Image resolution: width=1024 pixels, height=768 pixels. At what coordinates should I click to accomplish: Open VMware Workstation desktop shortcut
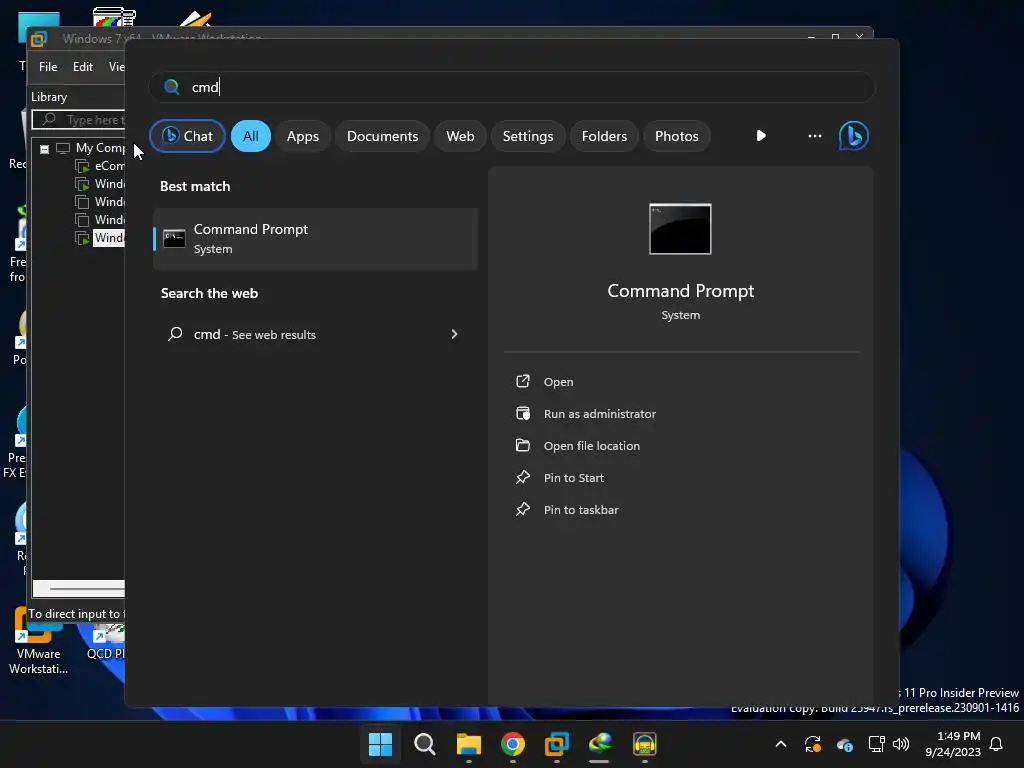pos(38,642)
